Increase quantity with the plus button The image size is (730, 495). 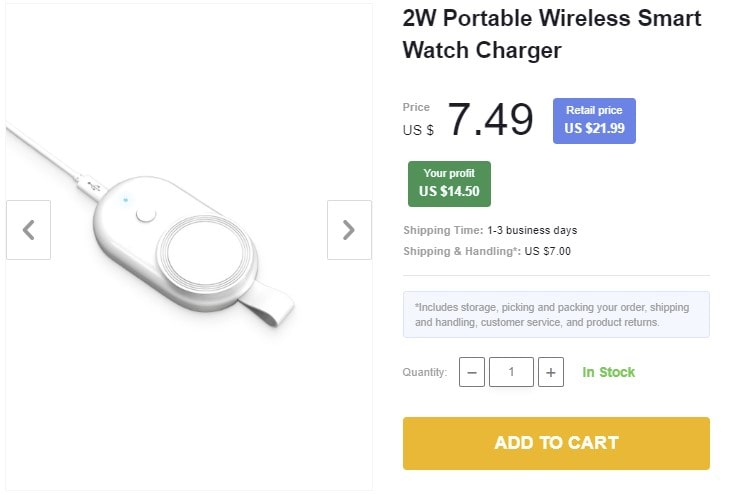coord(550,372)
